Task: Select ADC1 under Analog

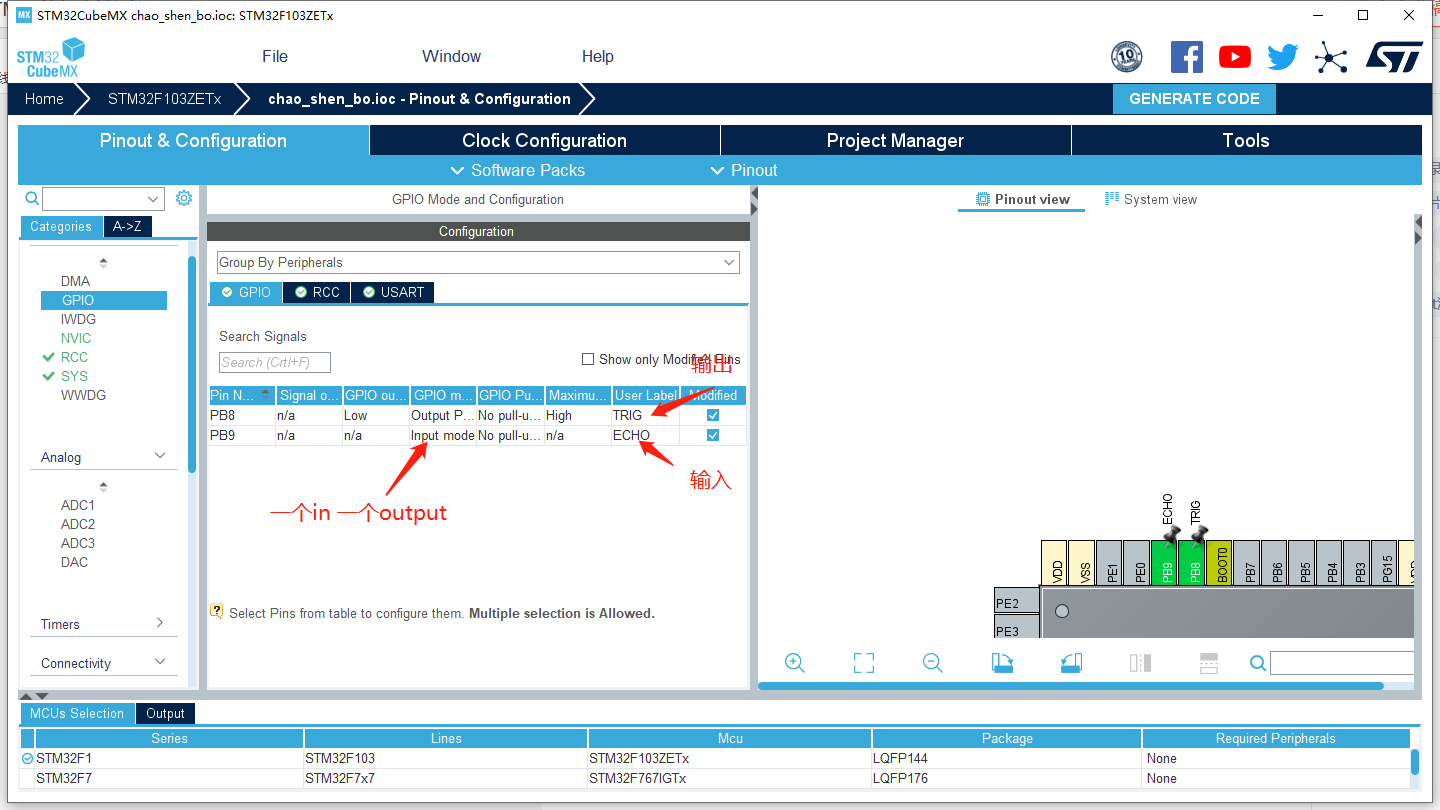Action: click(x=78, y=505)
